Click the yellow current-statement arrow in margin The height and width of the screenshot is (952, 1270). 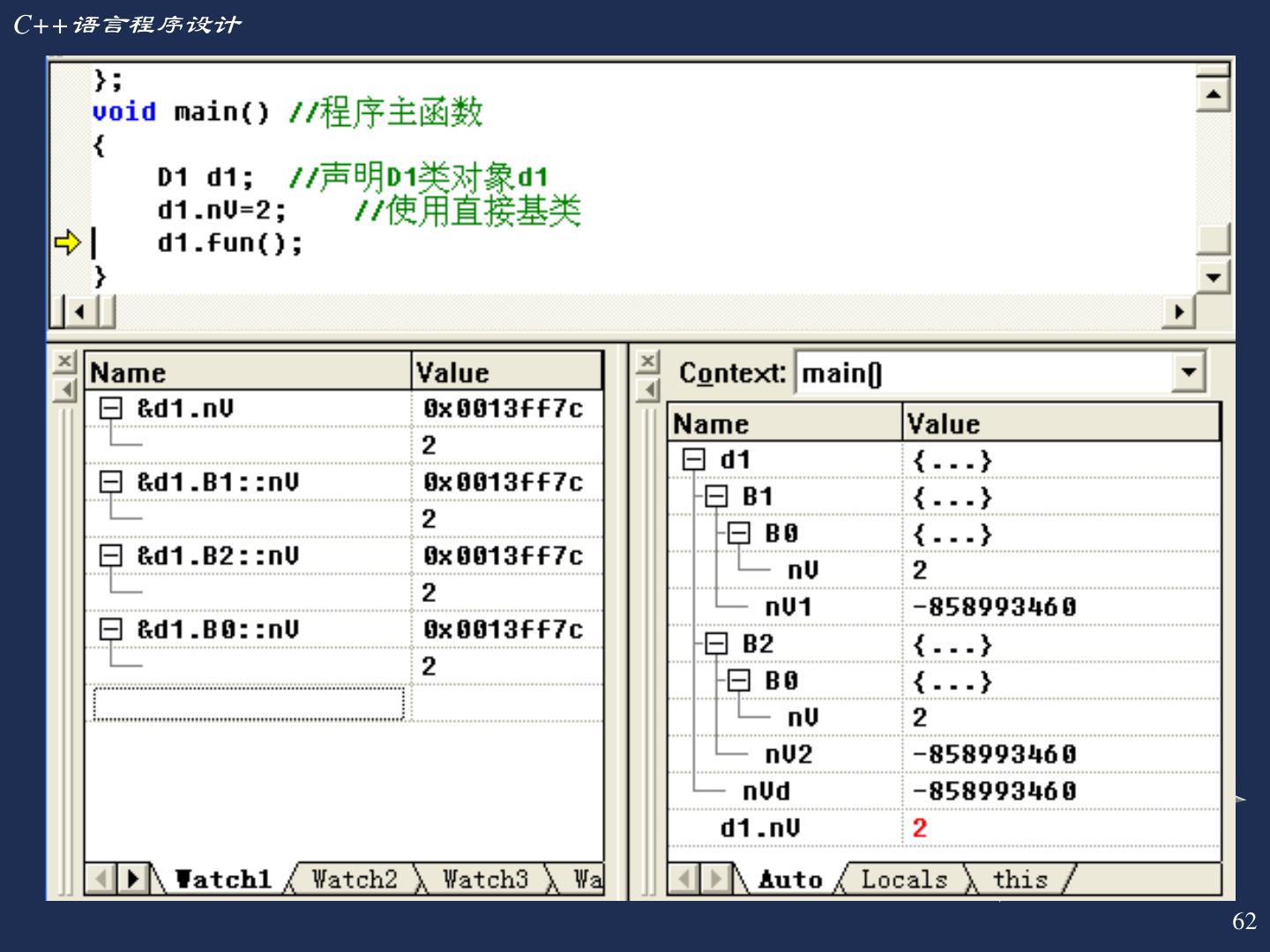pyautogui.click(x=67, y=242)
